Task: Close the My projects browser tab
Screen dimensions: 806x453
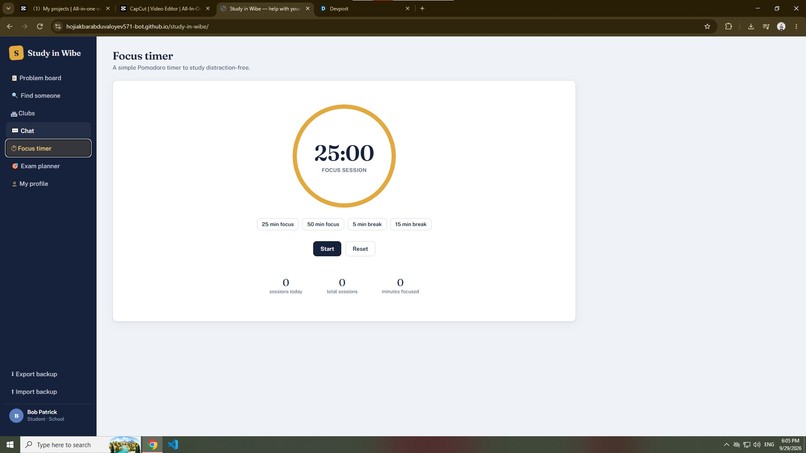Action: point(107,8)
